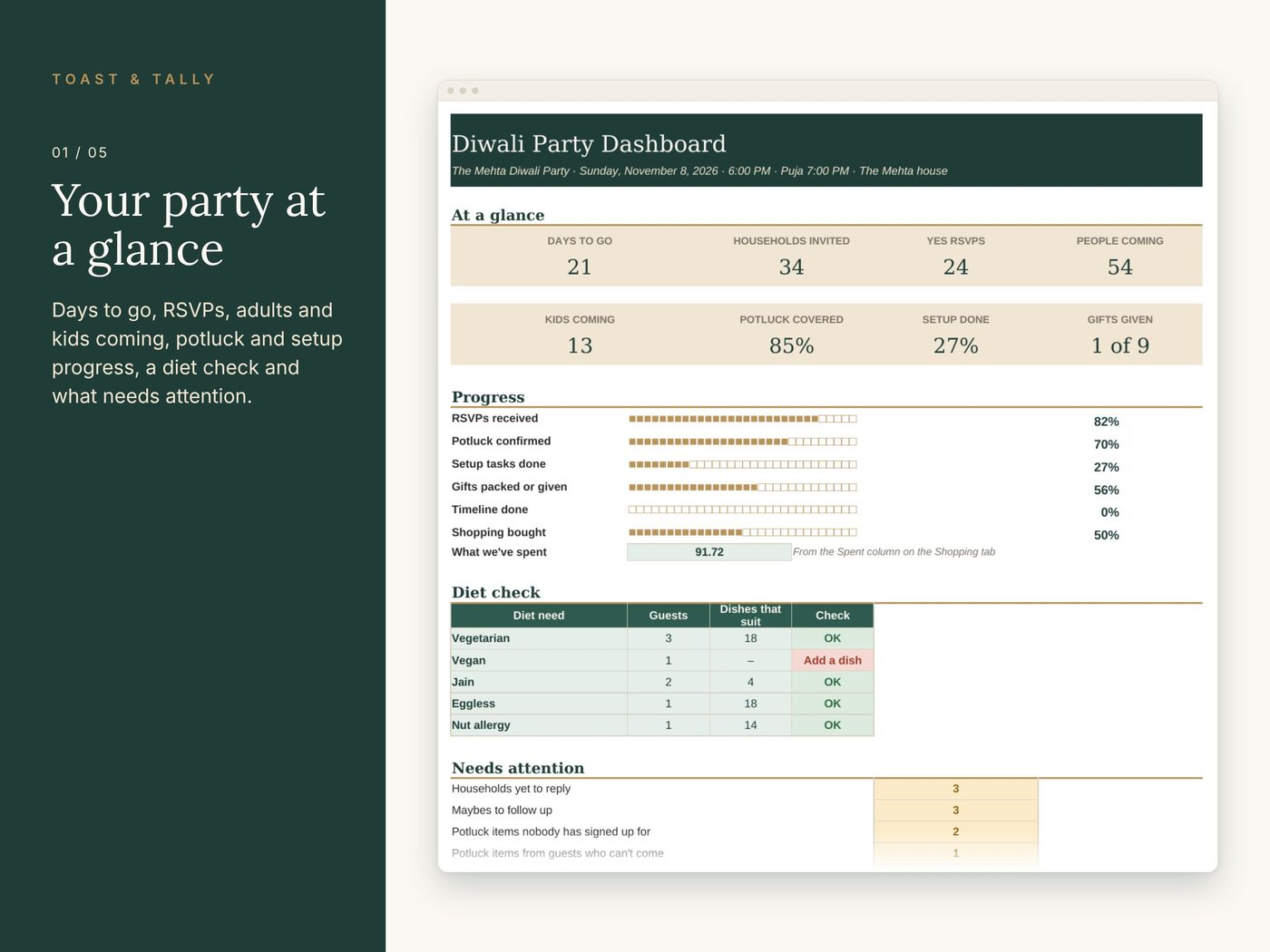Click the "OK" check cell in Jain row
This screenshot has height=952, width=1270.
coord(833,682)
